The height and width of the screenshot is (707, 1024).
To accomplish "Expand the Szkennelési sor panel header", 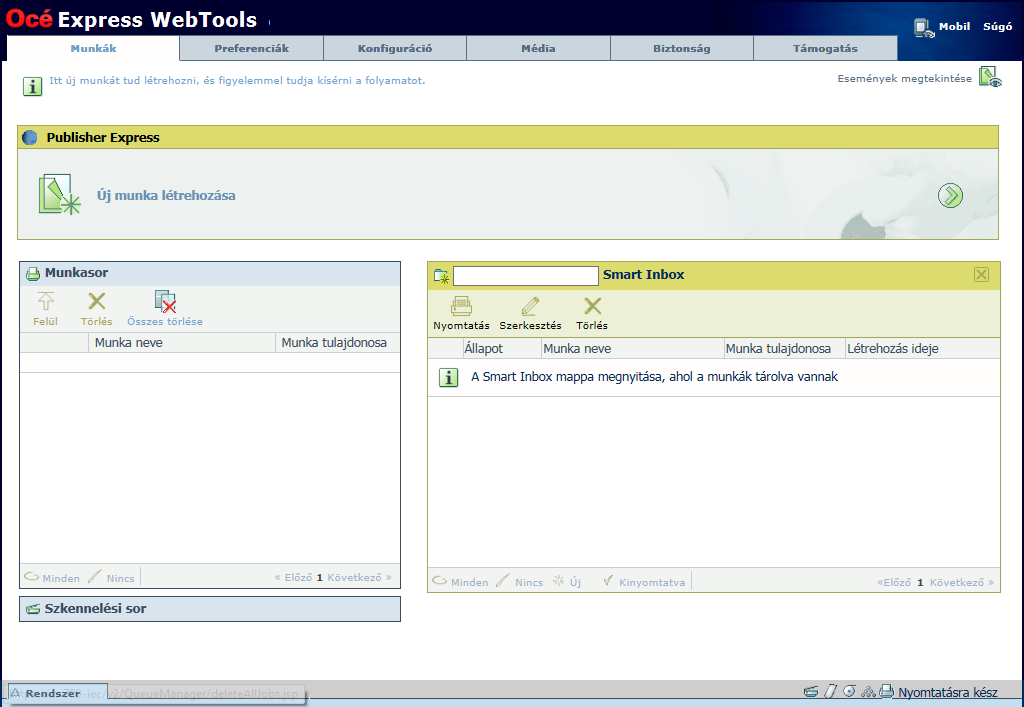I will (210, 609).
